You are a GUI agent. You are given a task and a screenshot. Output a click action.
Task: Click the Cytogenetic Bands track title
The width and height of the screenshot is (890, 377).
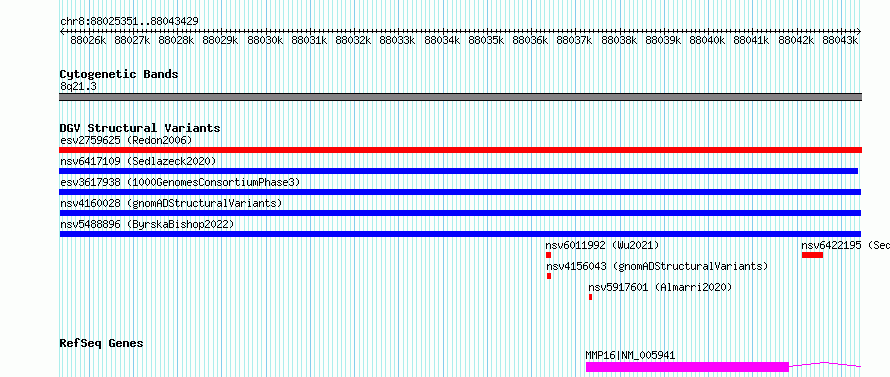[119, 74]
